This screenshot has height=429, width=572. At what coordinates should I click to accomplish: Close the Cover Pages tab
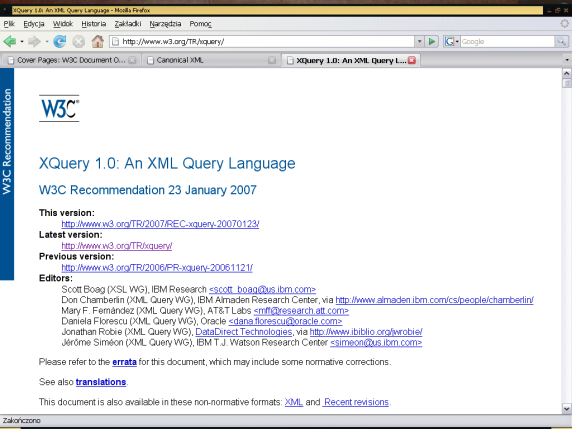click(x=132, y=61)
